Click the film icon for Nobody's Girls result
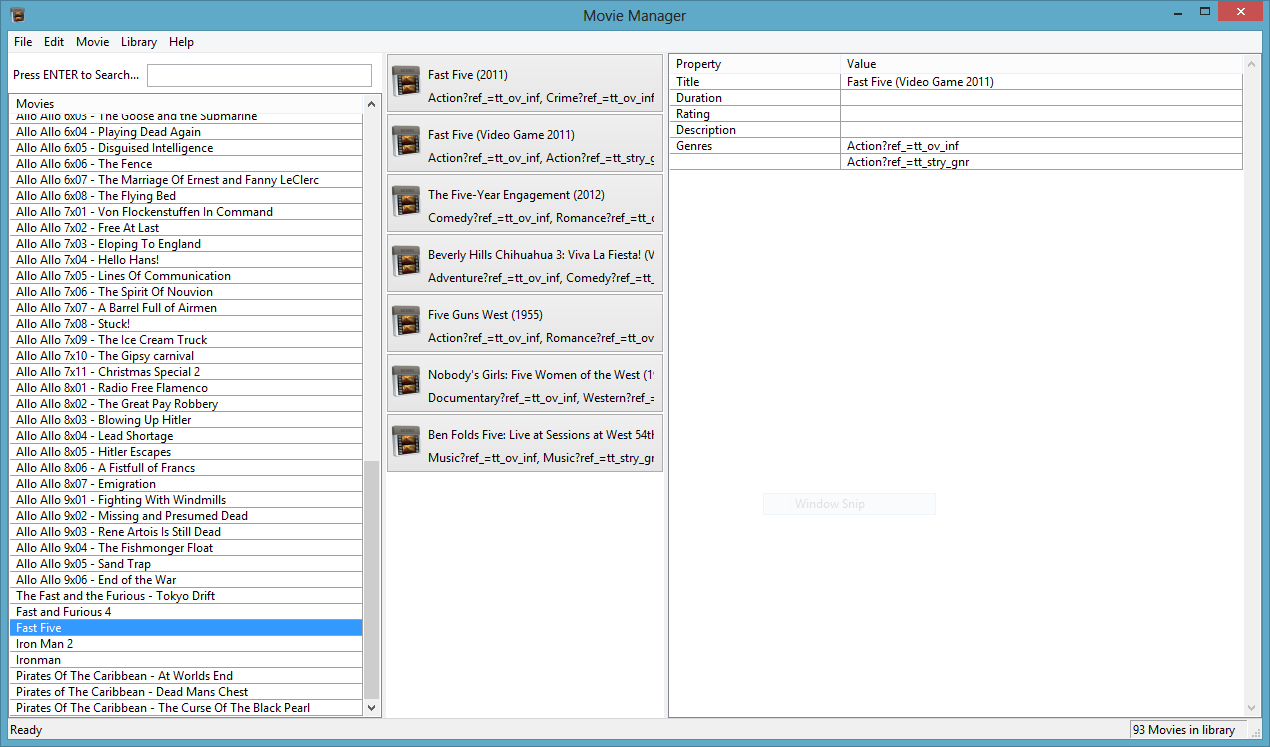 (406, 382)
